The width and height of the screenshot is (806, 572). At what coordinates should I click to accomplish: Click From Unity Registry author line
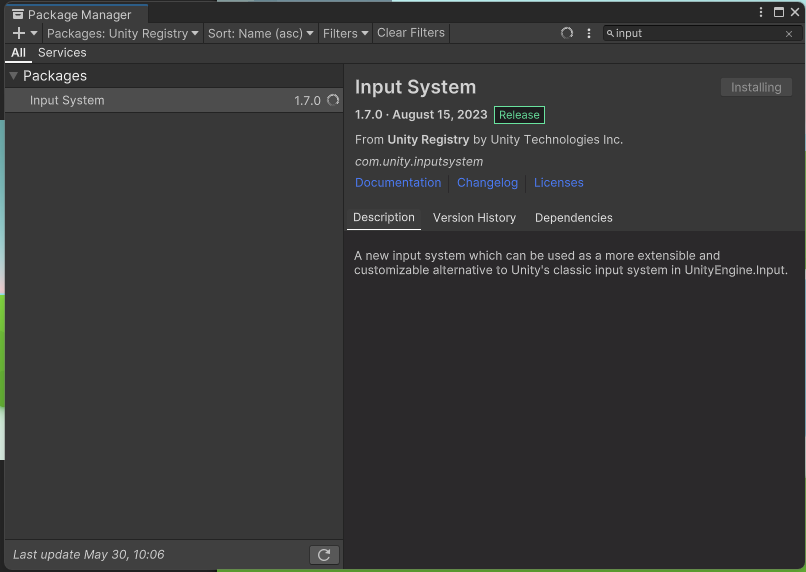(x=489, y=140)
